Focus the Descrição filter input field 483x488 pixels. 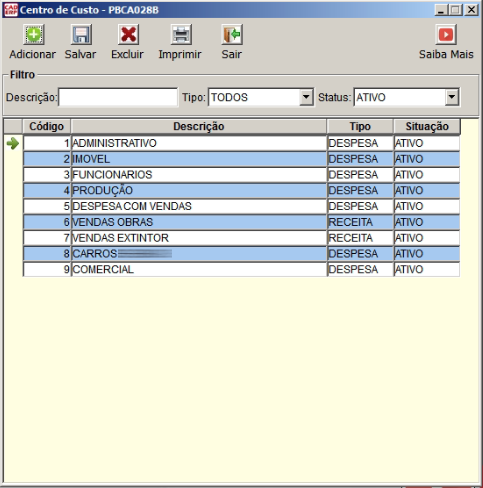click(x=118, y=97)
